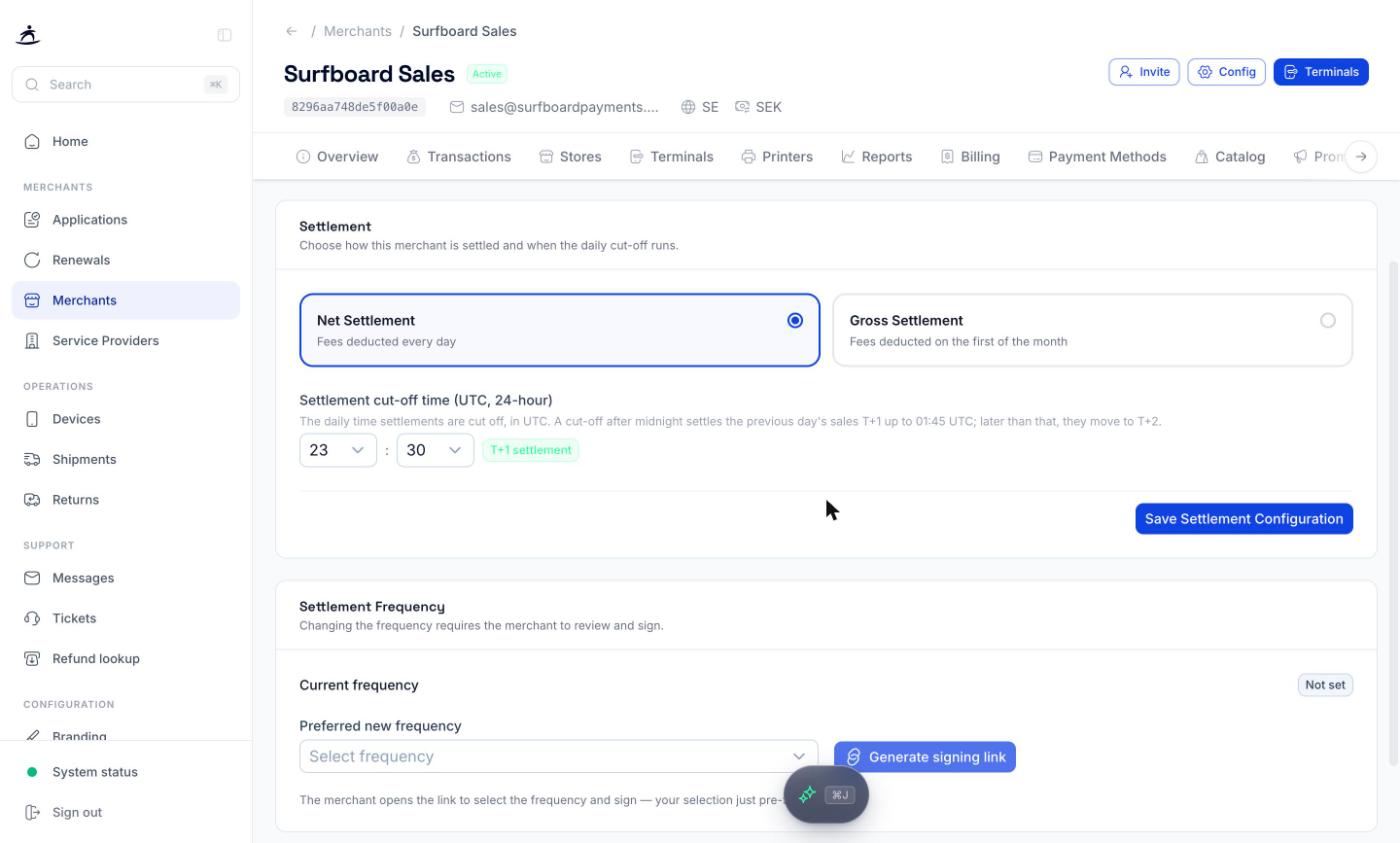Expand the cut-off hour dropdown showing 23
1400x843 pixels.
[338, 450]
